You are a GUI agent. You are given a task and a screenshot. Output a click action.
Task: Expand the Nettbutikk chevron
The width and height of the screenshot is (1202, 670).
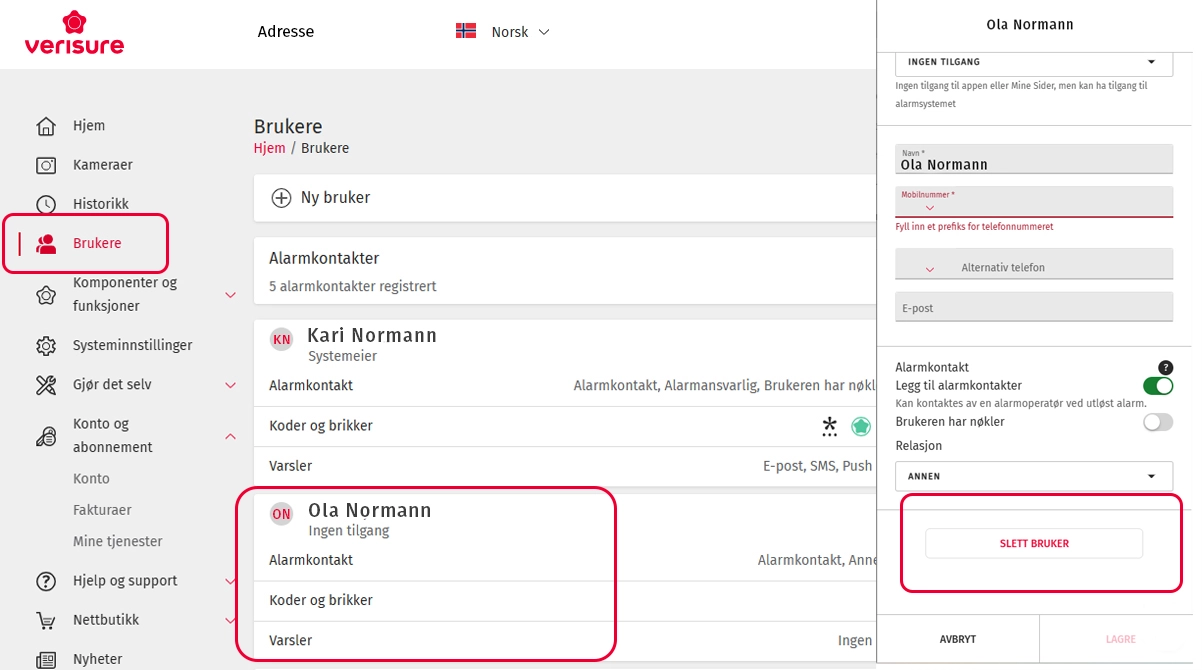[230, 620]
